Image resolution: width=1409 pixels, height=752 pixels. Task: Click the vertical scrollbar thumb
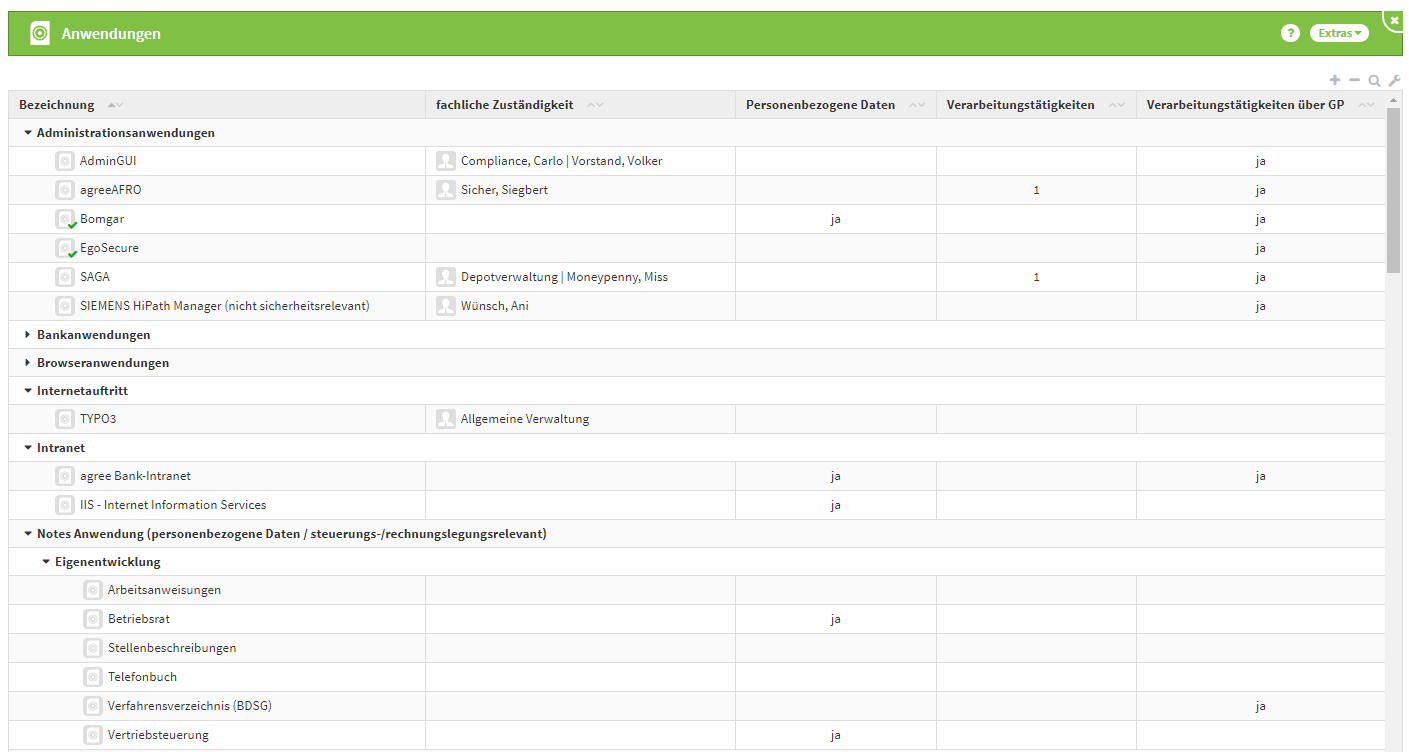(x=1393, y=190)
